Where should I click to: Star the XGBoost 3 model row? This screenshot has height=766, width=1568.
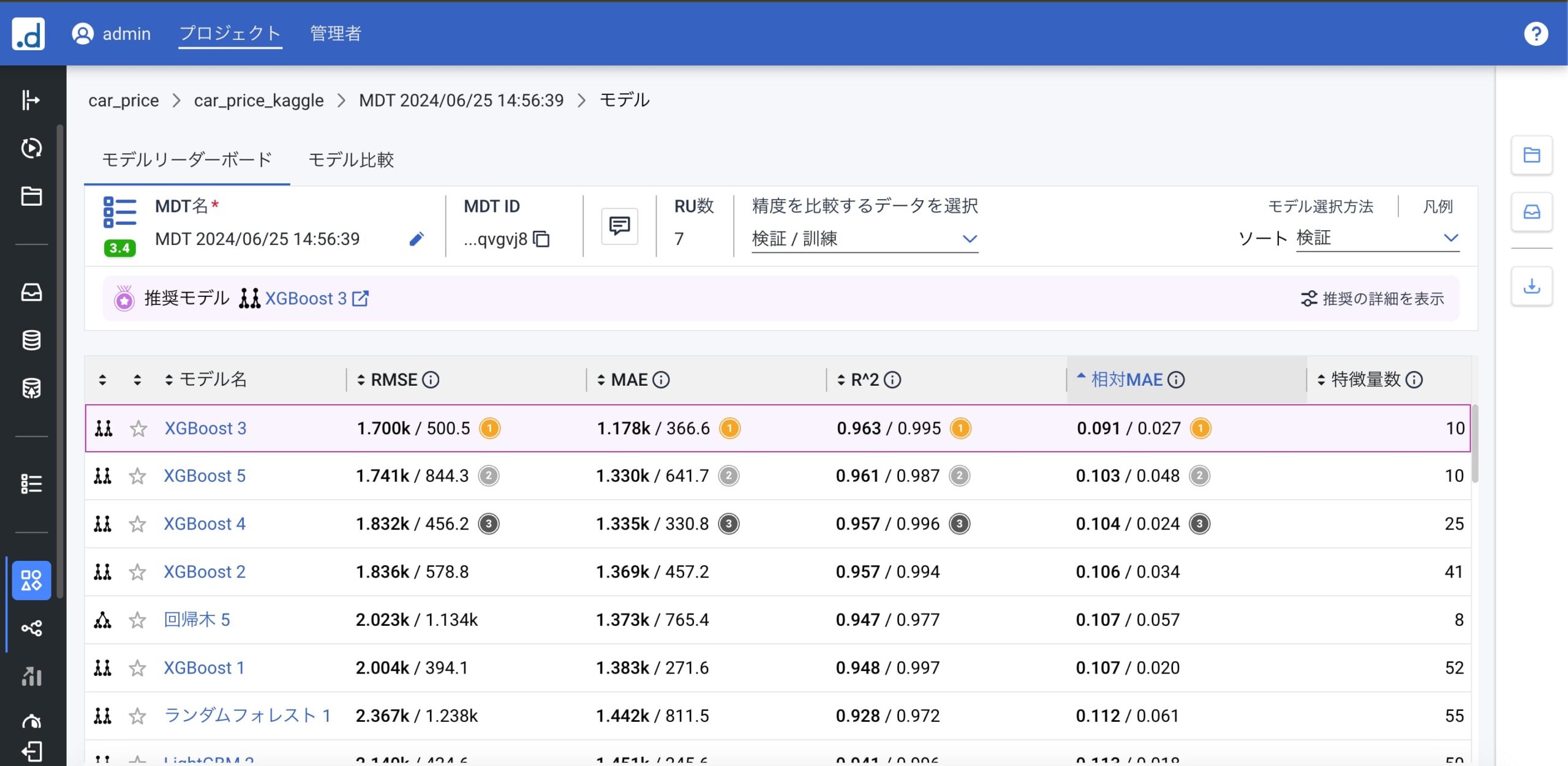point(138,429)
